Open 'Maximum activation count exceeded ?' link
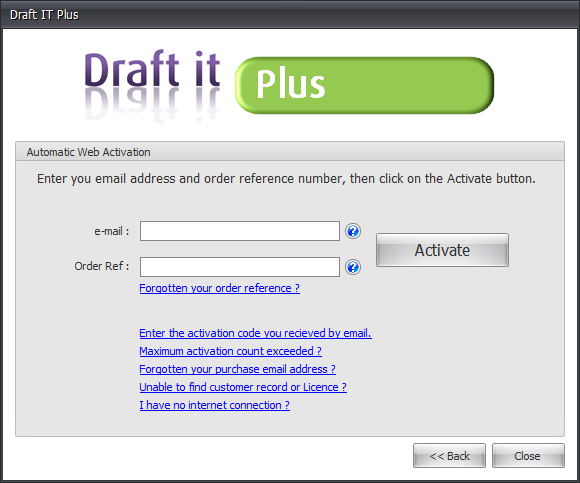Viewport: 580px width, 483px height. coord(230,351)
